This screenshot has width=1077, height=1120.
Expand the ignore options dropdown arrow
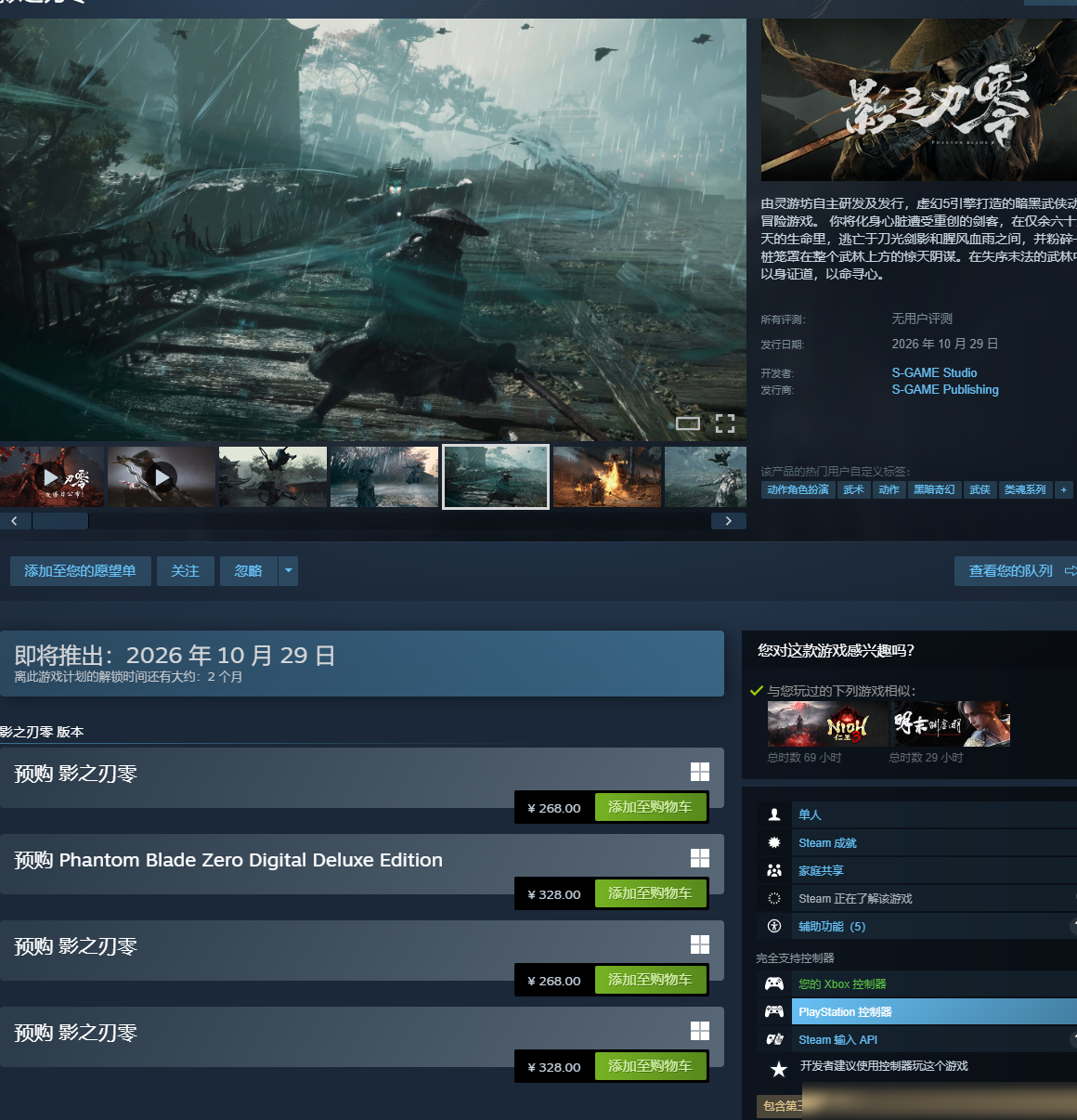(289, 571)
